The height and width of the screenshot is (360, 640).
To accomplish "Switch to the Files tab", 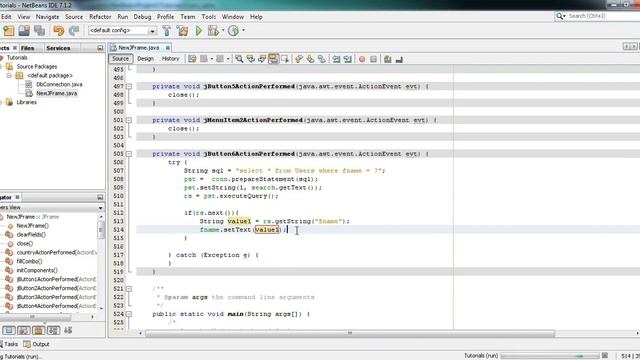I will [27, 48].
